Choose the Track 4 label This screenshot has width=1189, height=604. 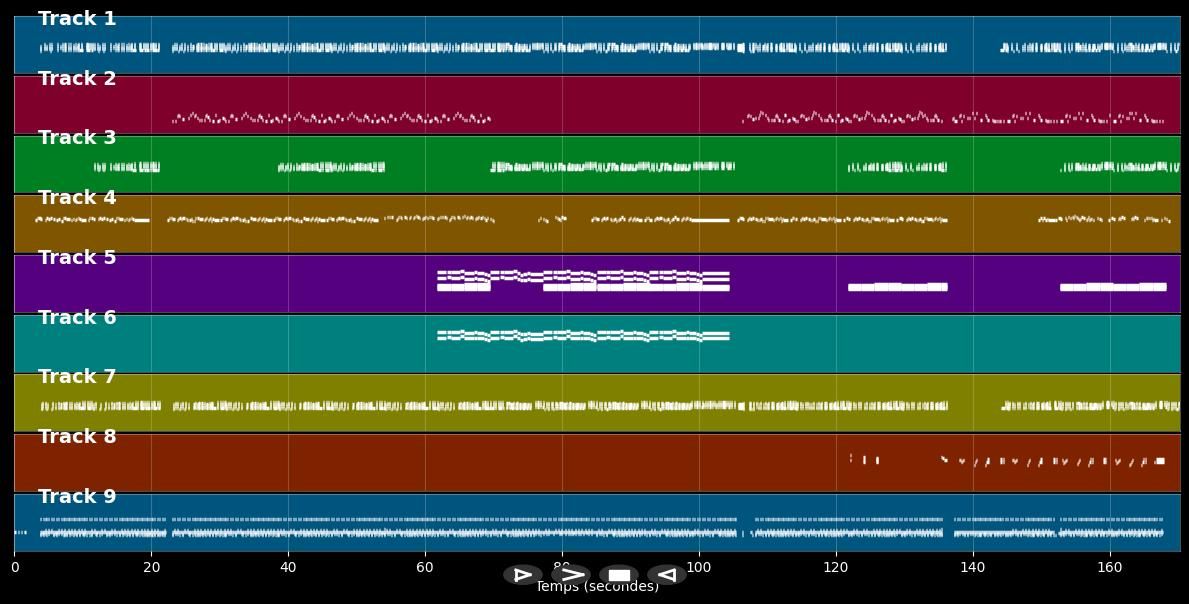[77, 198]
